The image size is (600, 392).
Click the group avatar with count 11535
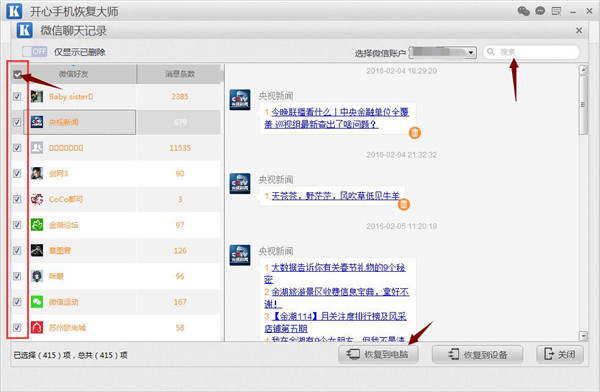(37, 148)
